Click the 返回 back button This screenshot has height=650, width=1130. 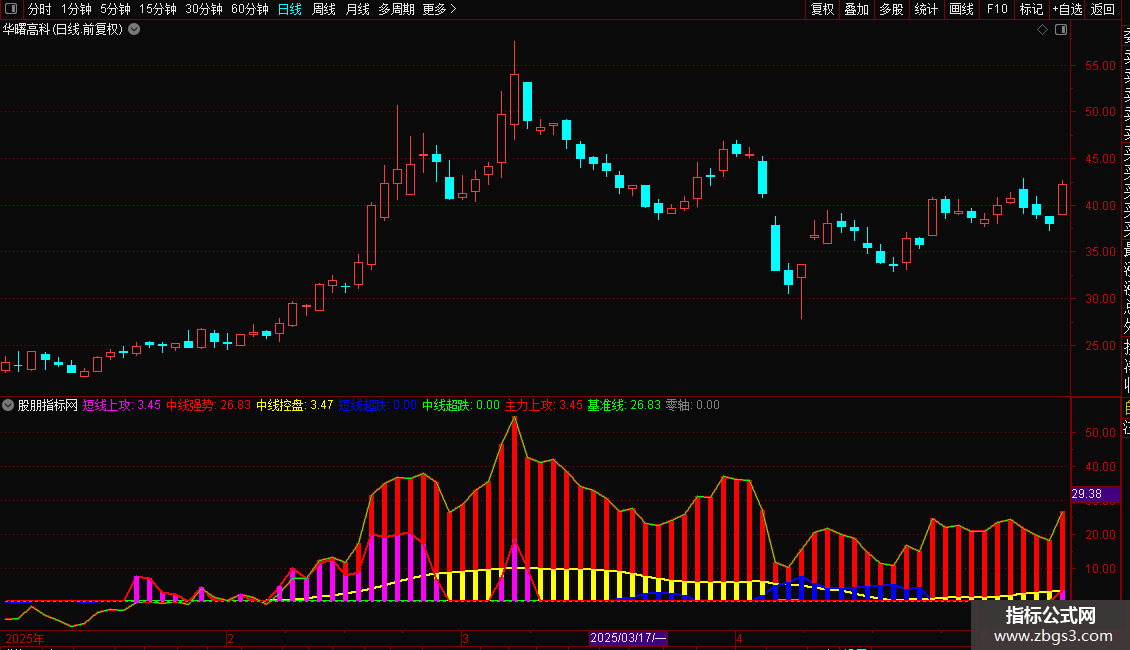pos(1103,9)
